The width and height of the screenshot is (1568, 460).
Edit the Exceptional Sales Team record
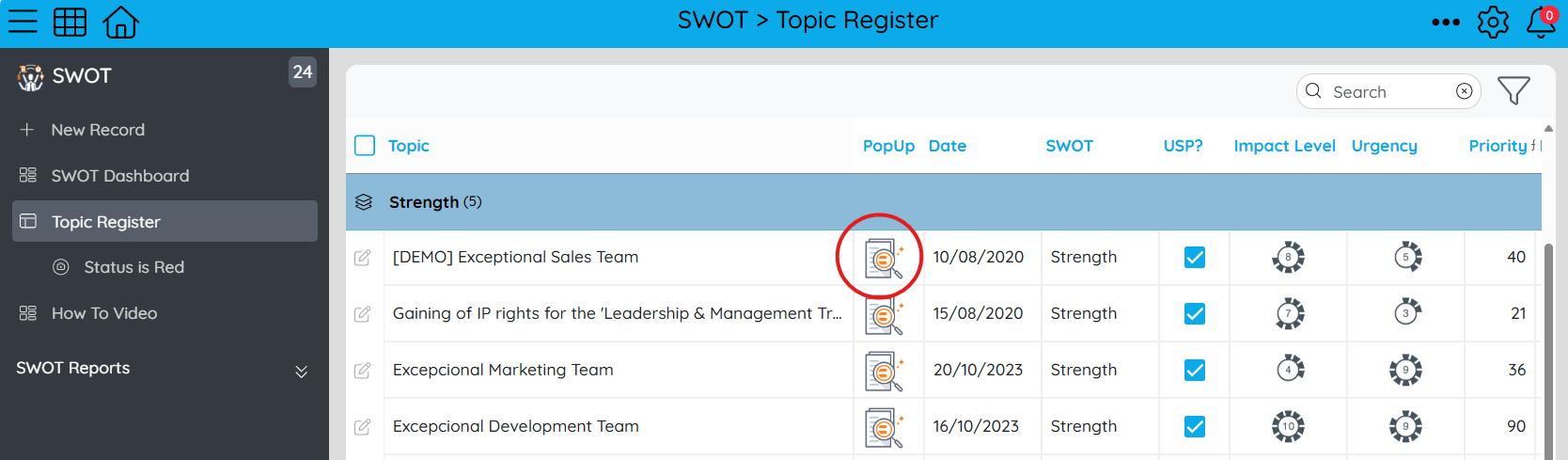point(362,258)
